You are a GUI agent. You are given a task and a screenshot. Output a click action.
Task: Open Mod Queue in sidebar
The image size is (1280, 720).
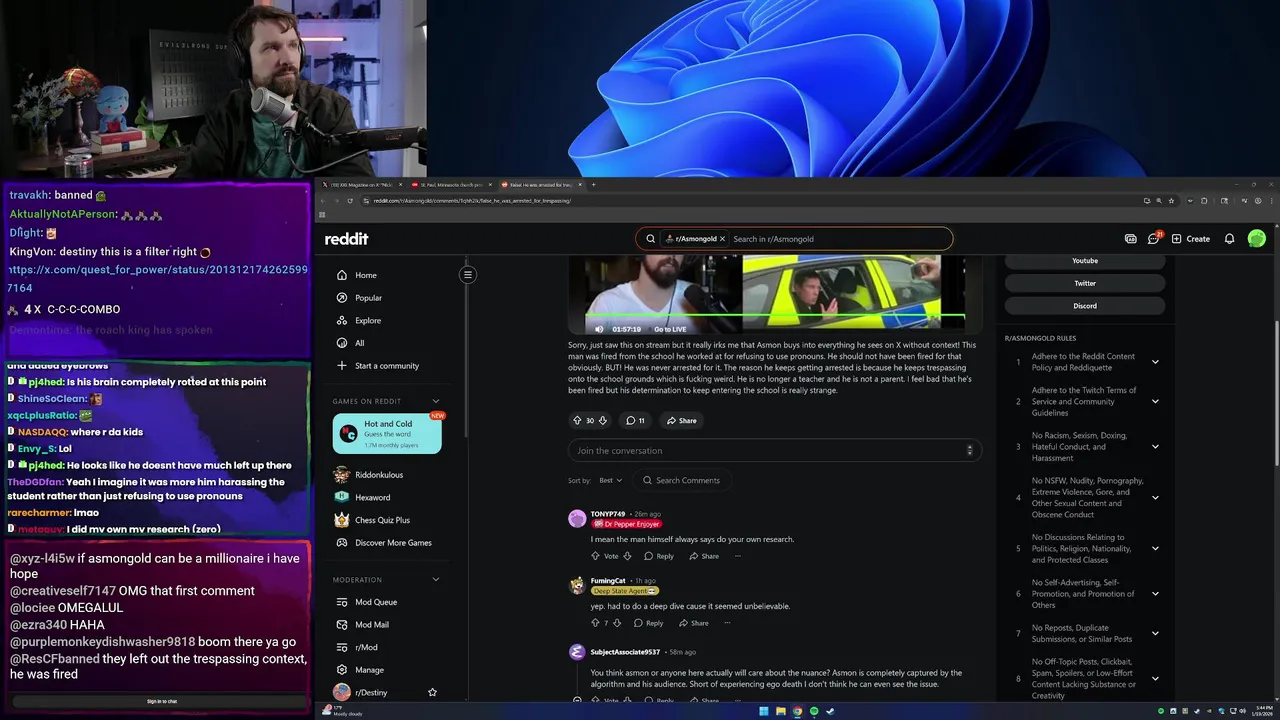[376, 602]
